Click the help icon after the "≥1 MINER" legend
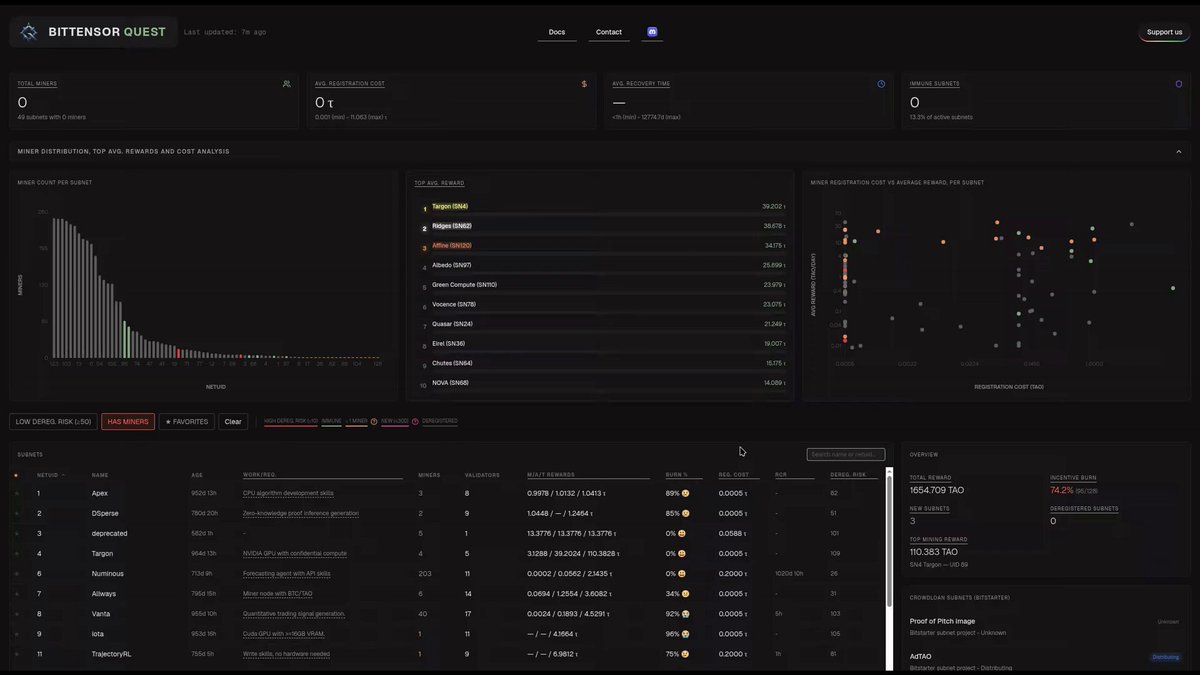Viewport: 1200px width, 675px height. 374,421
